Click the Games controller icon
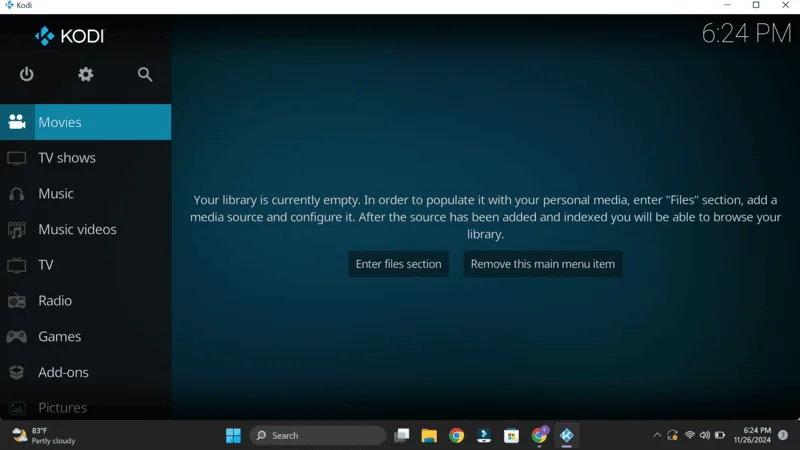Image resolution: width=800 pixels, height=450 pixels. [x=17, y=337]
